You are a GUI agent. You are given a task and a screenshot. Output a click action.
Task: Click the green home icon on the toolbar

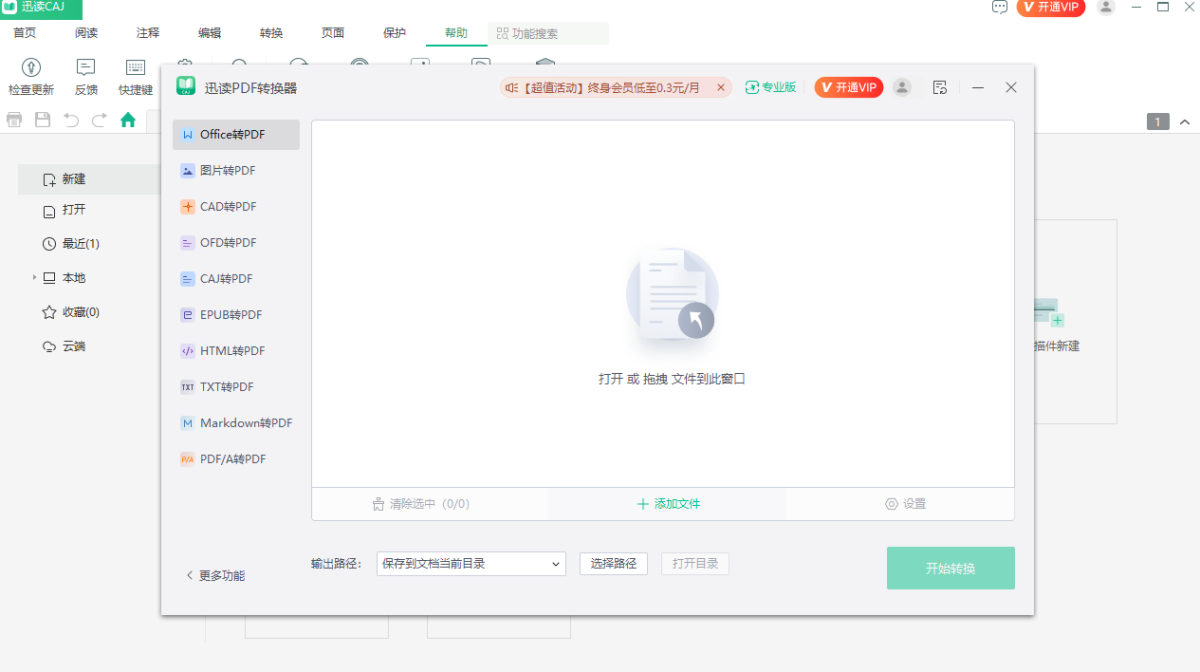[127, 119]
